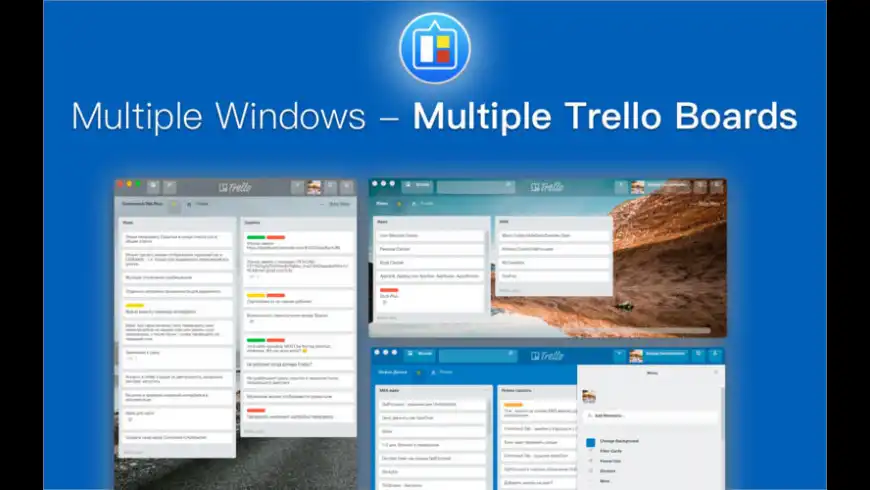Open Boards button in the gray left window
Screen dimensions: 870x490
tap(153, 188)
